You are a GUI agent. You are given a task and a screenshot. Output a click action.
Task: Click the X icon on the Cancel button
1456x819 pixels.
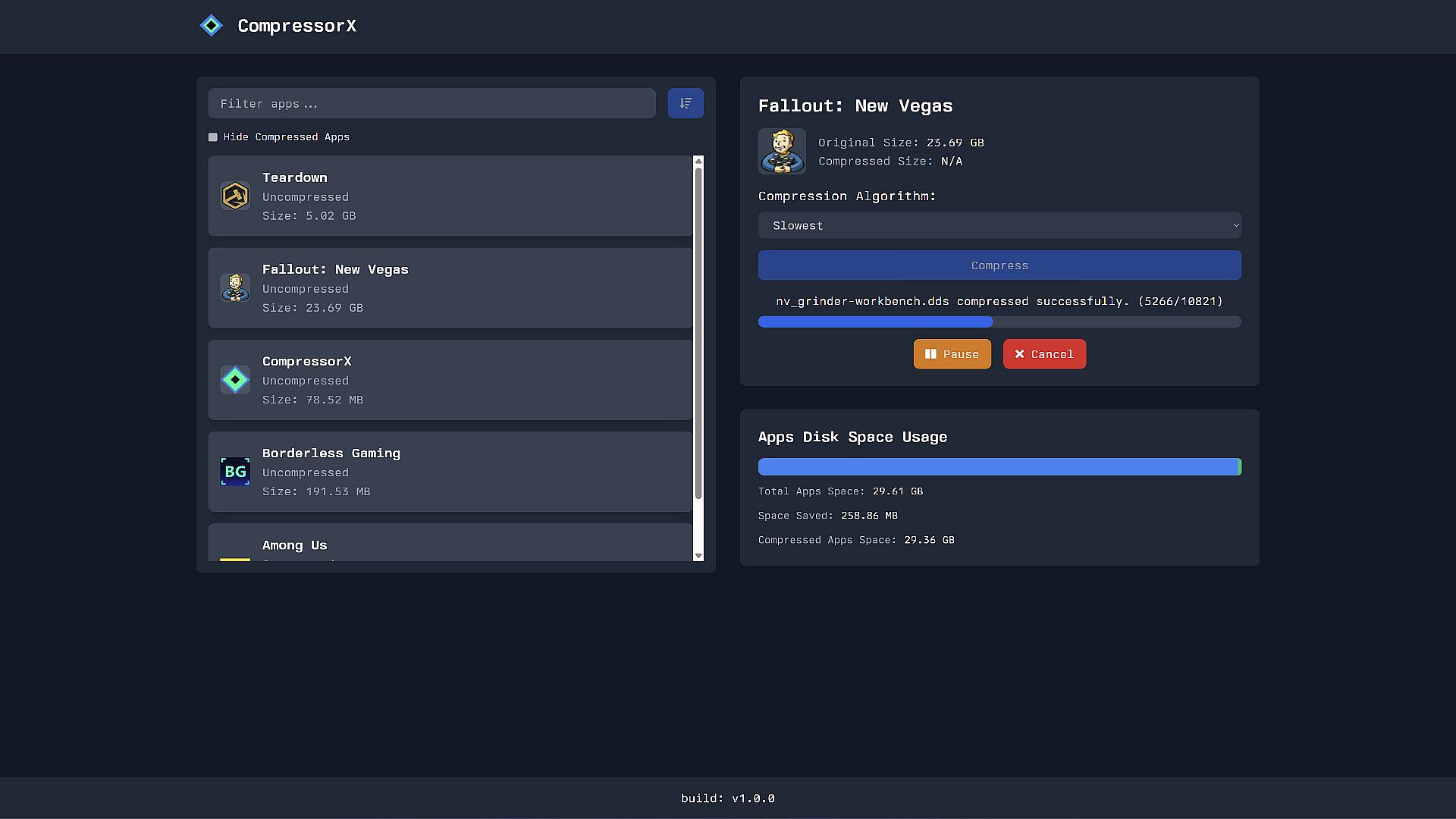click(x=1019, y=354)
